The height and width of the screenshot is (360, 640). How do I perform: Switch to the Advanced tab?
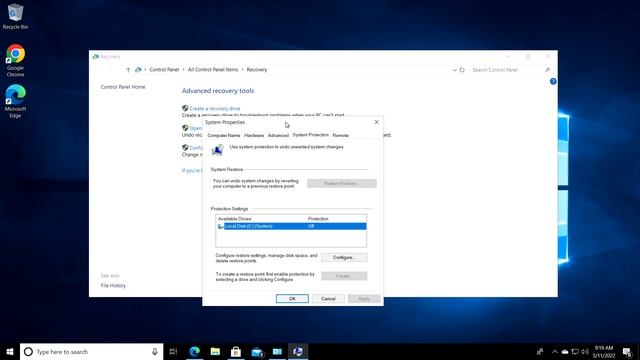point(278,135)
